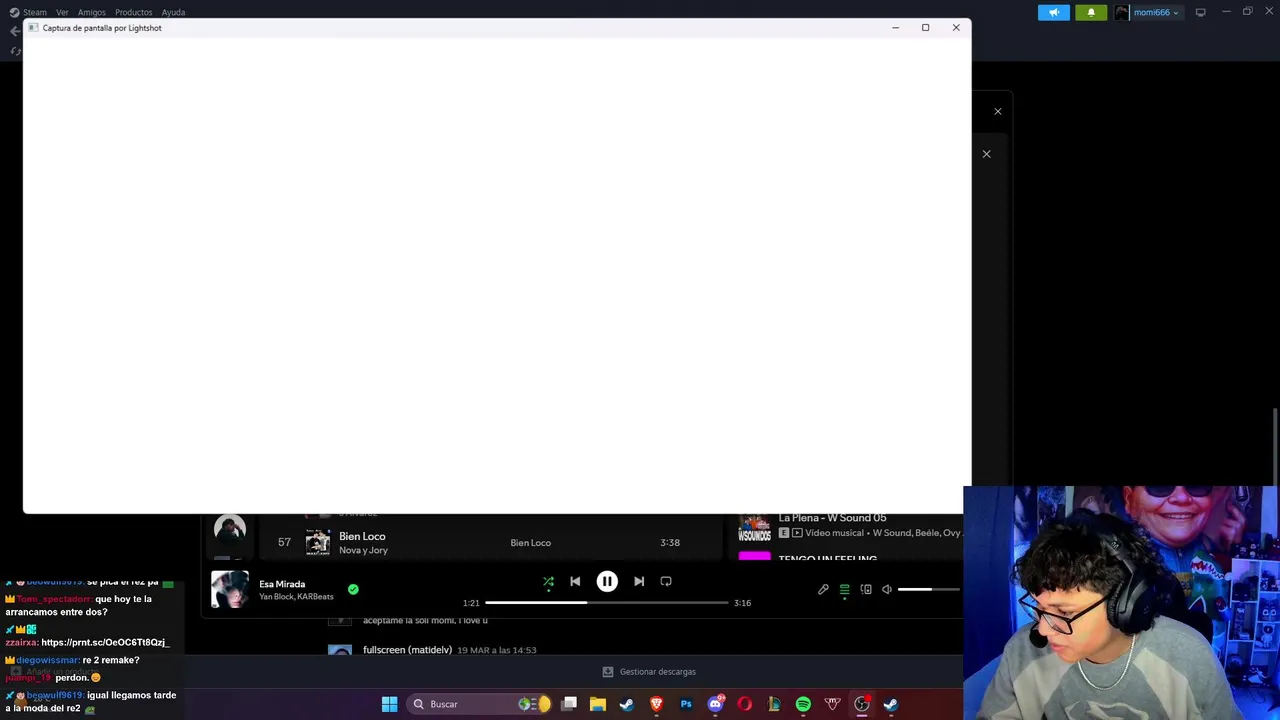Open the Spotify lyrics microphone icon
The width and height of the screenshot is (1280, 720).
(x=823, y=589)
